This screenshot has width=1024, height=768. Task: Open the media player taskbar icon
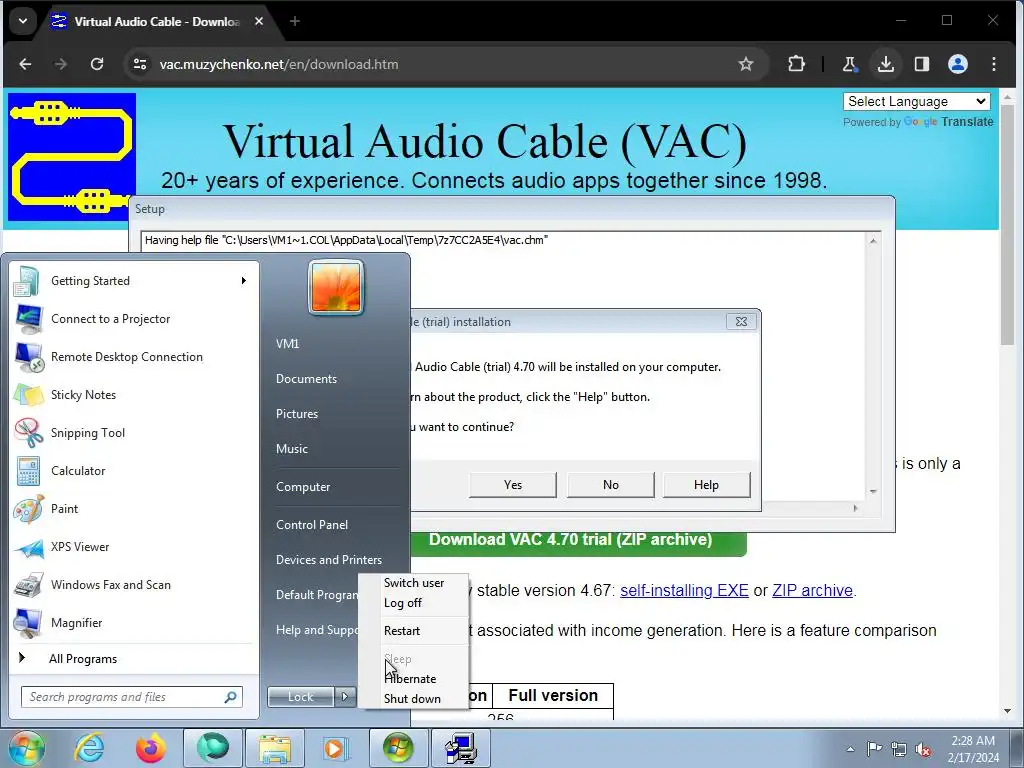336,748
